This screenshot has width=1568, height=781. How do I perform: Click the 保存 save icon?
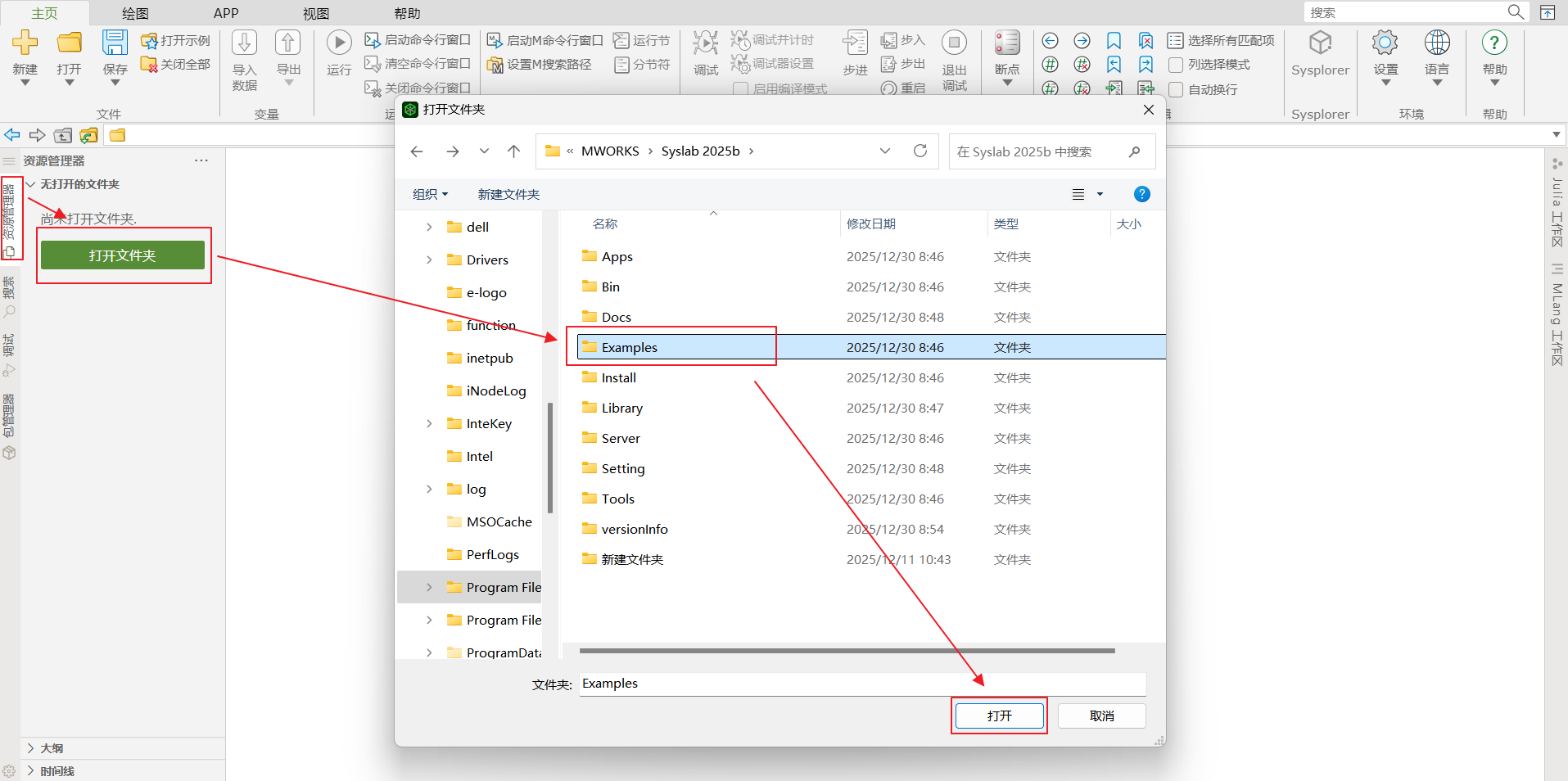pyautogui.click(x=115, y=43)
